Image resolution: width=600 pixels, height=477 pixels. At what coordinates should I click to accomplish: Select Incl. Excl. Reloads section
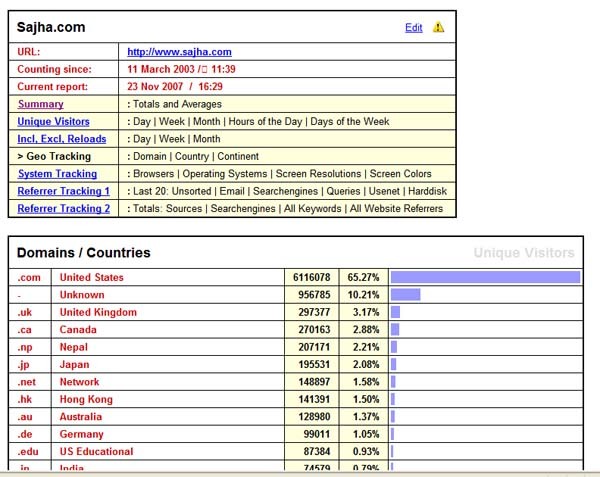pyautogui.click(x=61, y=139)
